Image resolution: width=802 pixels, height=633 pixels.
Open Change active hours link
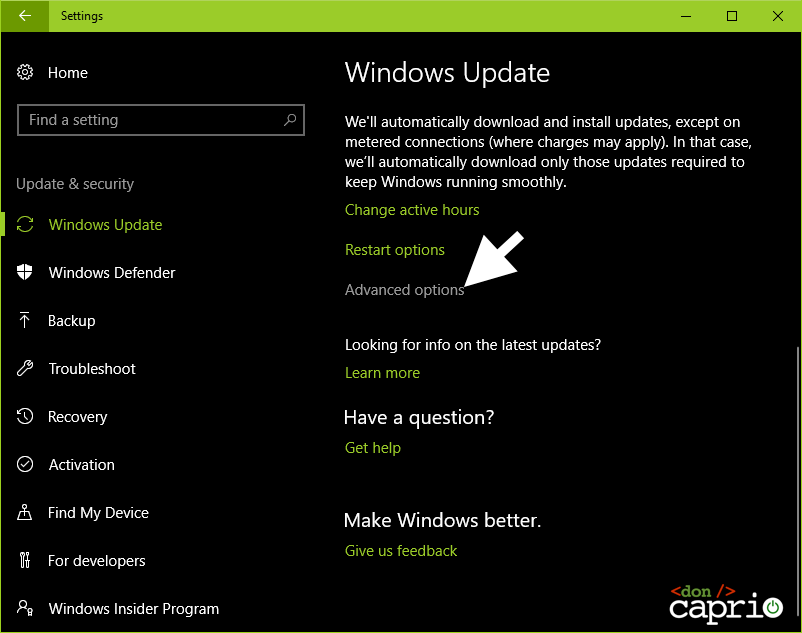(x=412, y=210)
